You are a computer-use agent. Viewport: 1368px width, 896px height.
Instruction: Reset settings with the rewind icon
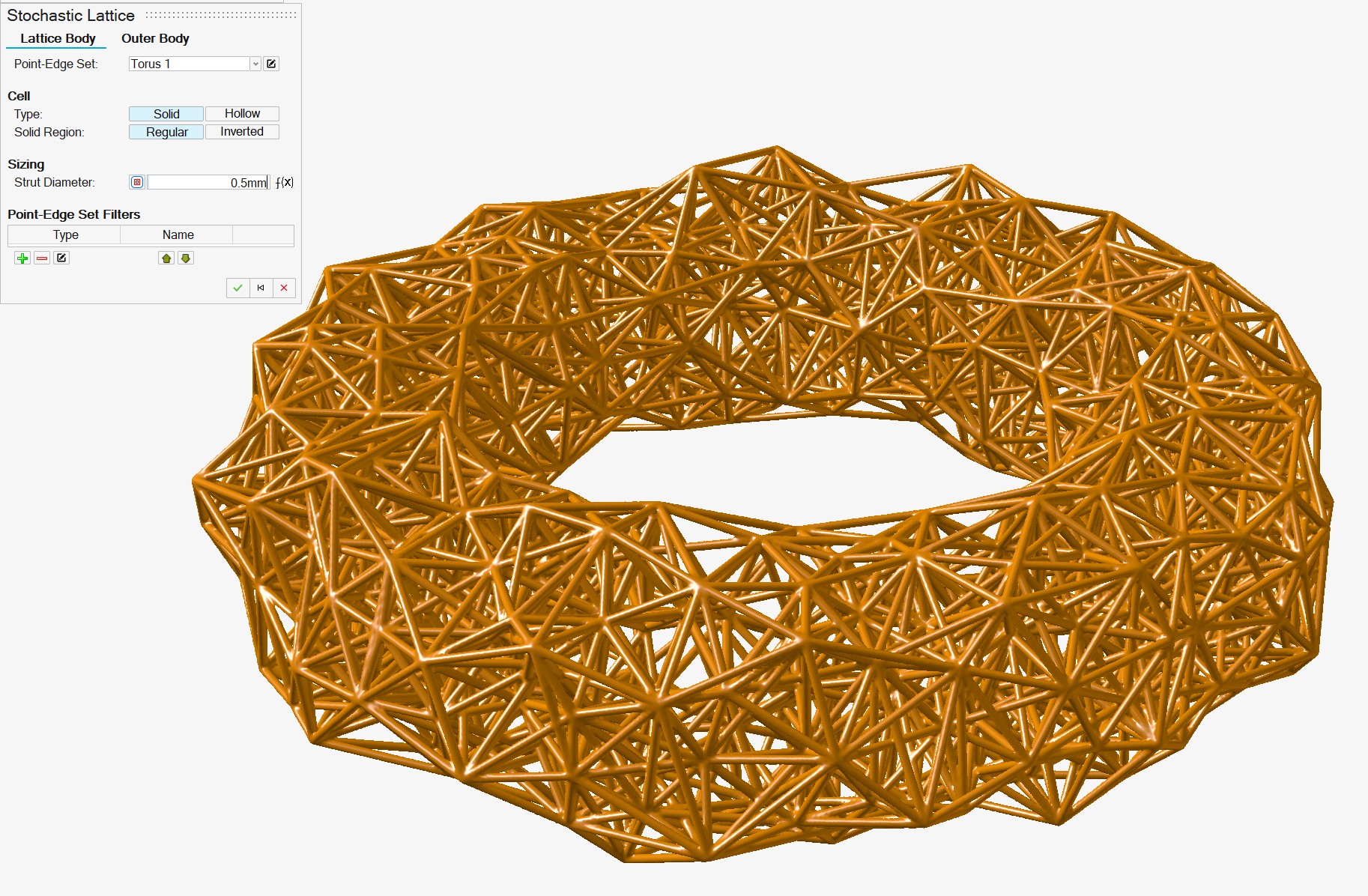[x=261, y=288]
